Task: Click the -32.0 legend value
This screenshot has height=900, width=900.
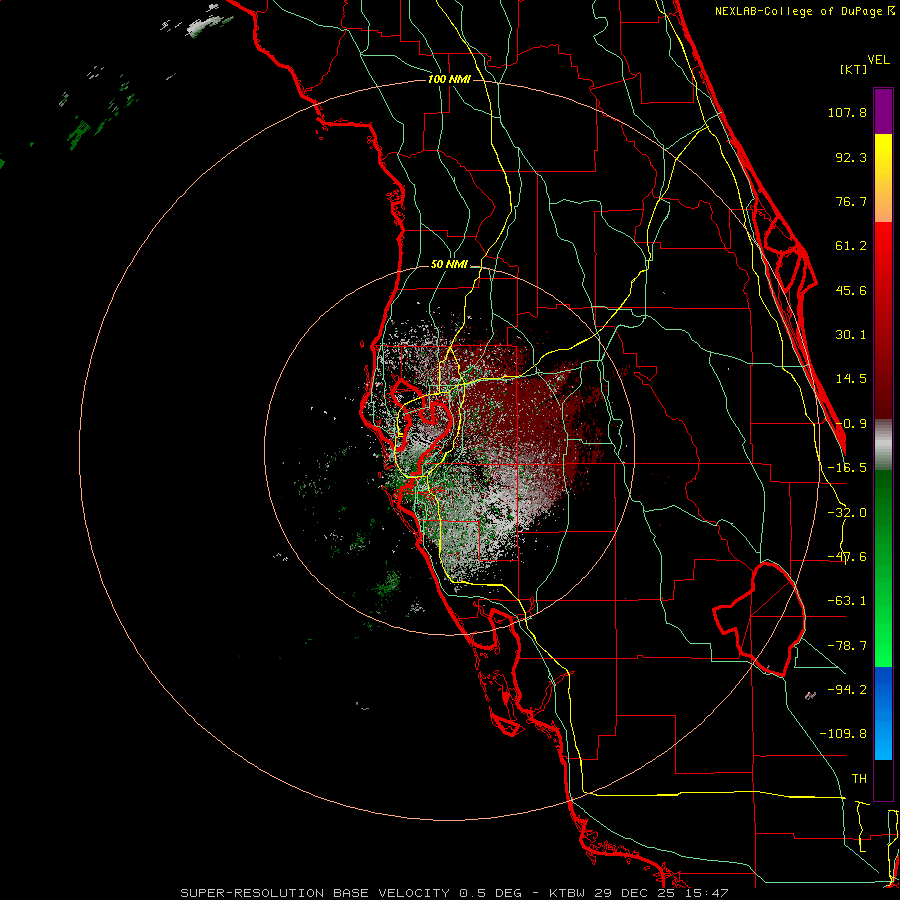Action: coord(847,513)
